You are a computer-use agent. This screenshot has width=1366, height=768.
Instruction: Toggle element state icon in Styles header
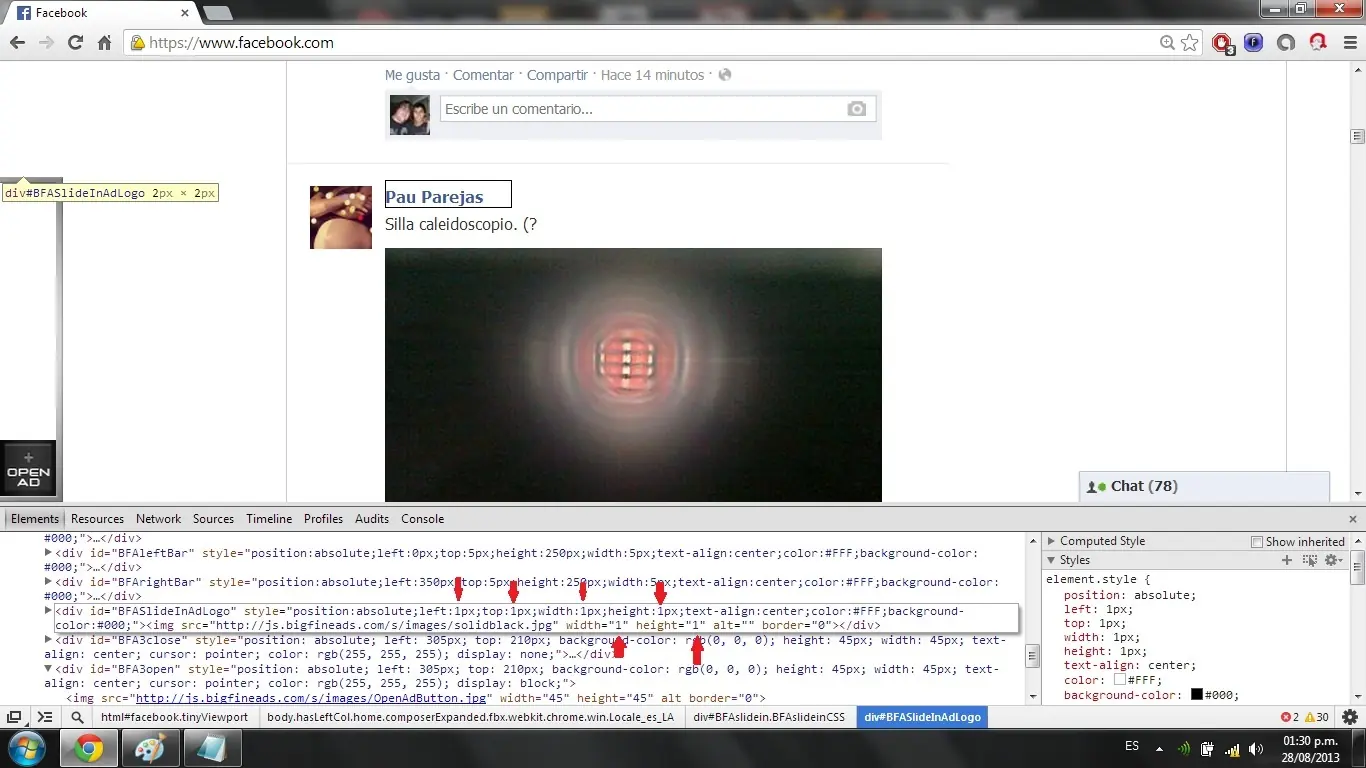click(1310, 560)
